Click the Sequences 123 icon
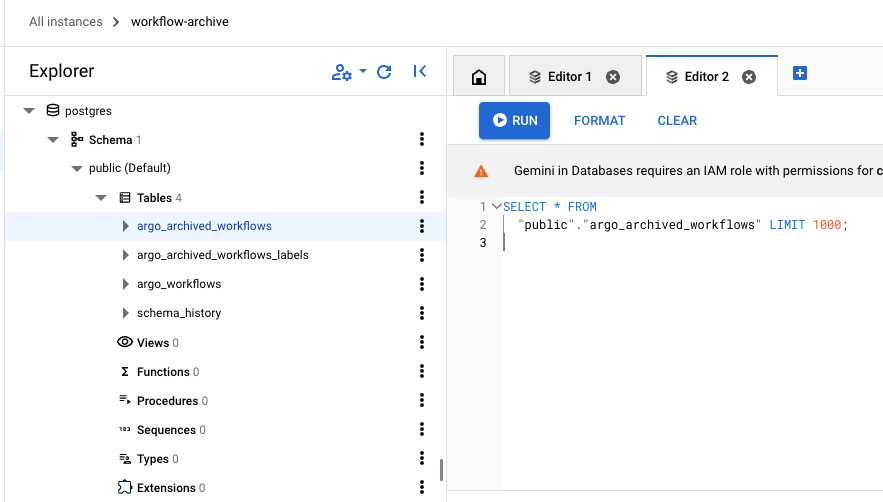Screen dimensions: 883x502 [124, 429]
